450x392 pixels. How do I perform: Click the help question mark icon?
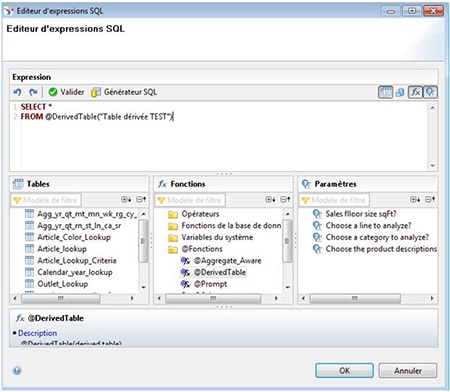[x=17, y=371]
